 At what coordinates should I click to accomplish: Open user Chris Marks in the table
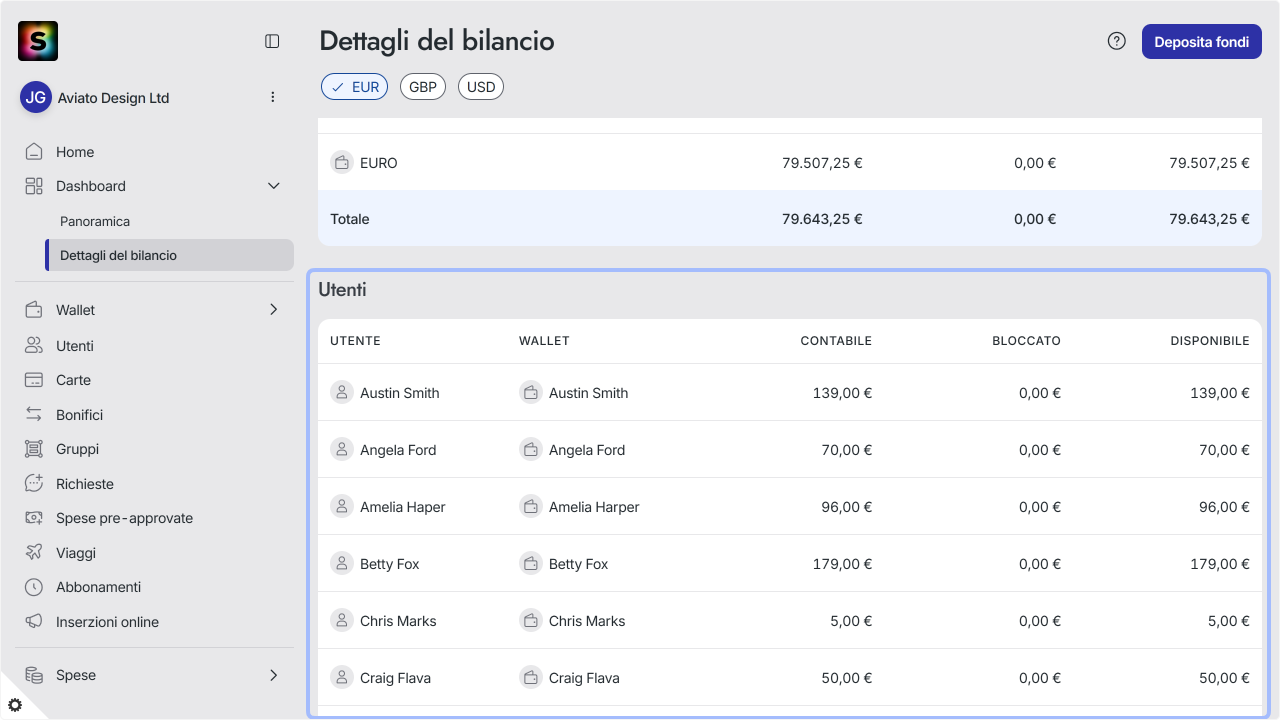[x=398, y=621]
